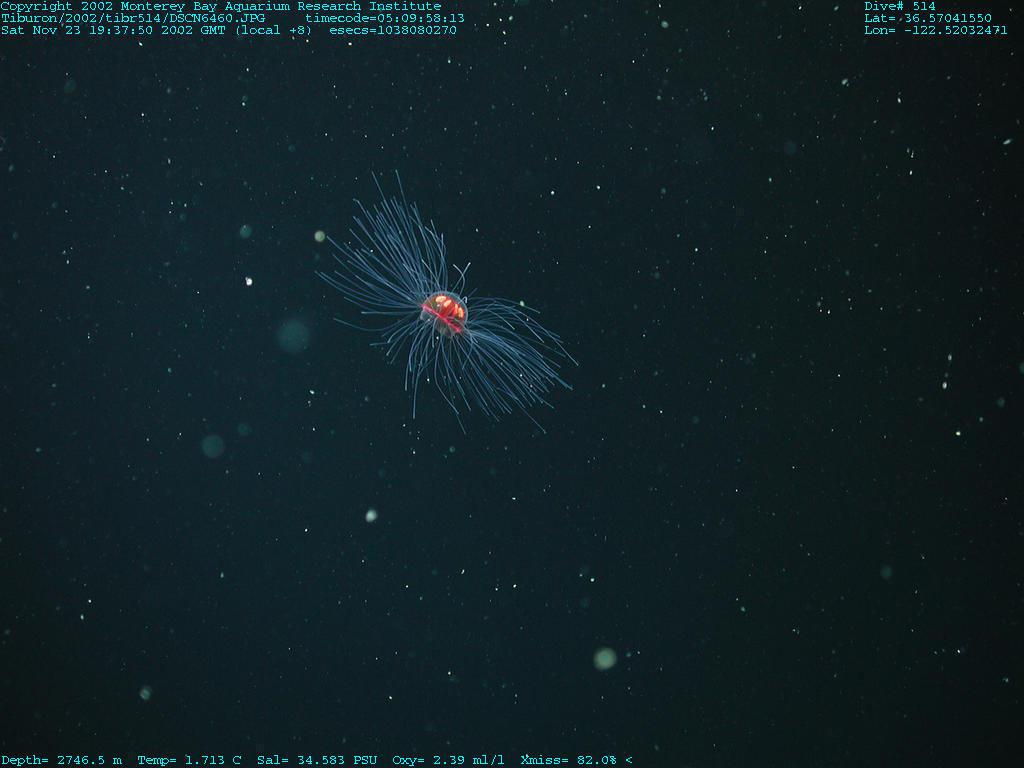Image resolution: width=1024 pixels, height=768 pixels.
Task: Click the red bell of the jellyfish
Action: [444, 312]
